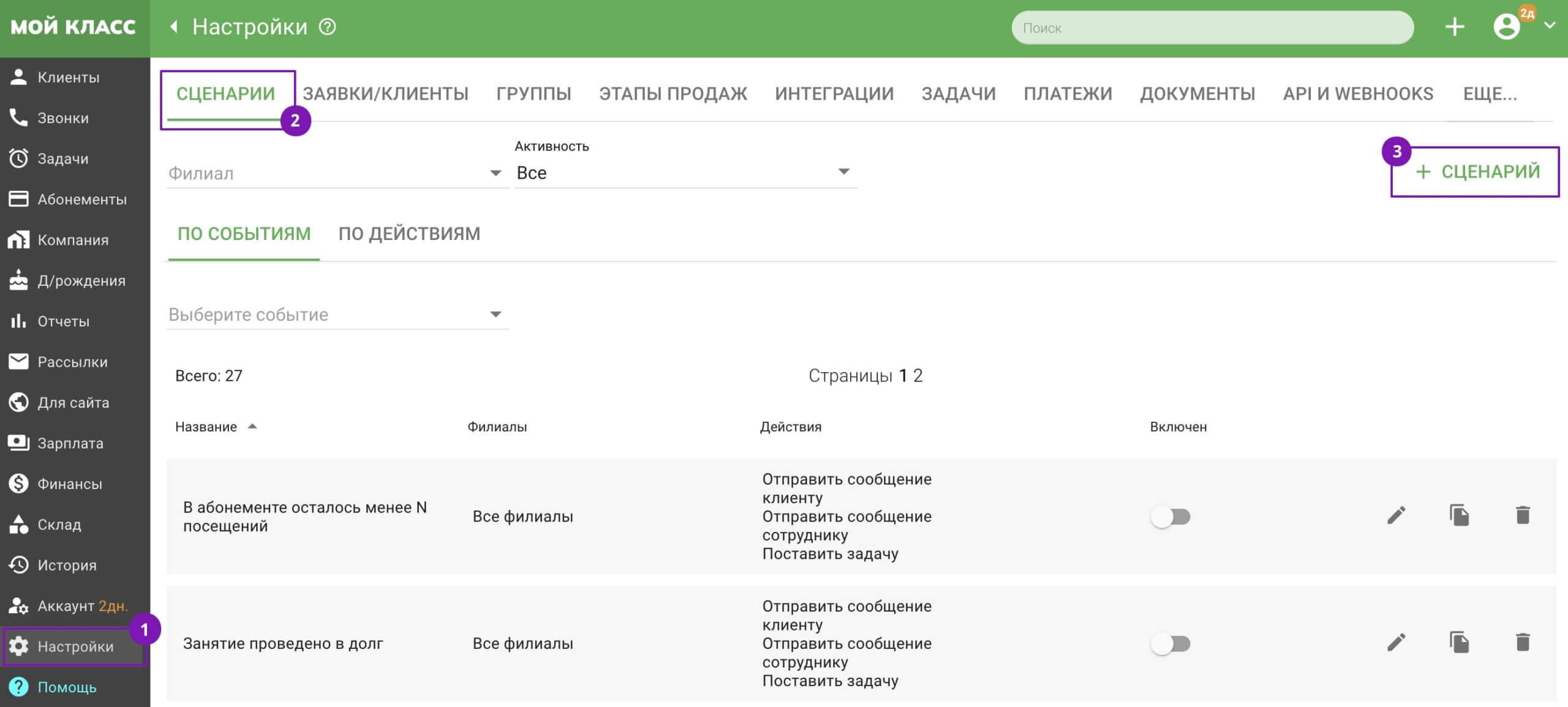Open Для сайта globe section
This screenshot has width=1568, height=707.
73,402
